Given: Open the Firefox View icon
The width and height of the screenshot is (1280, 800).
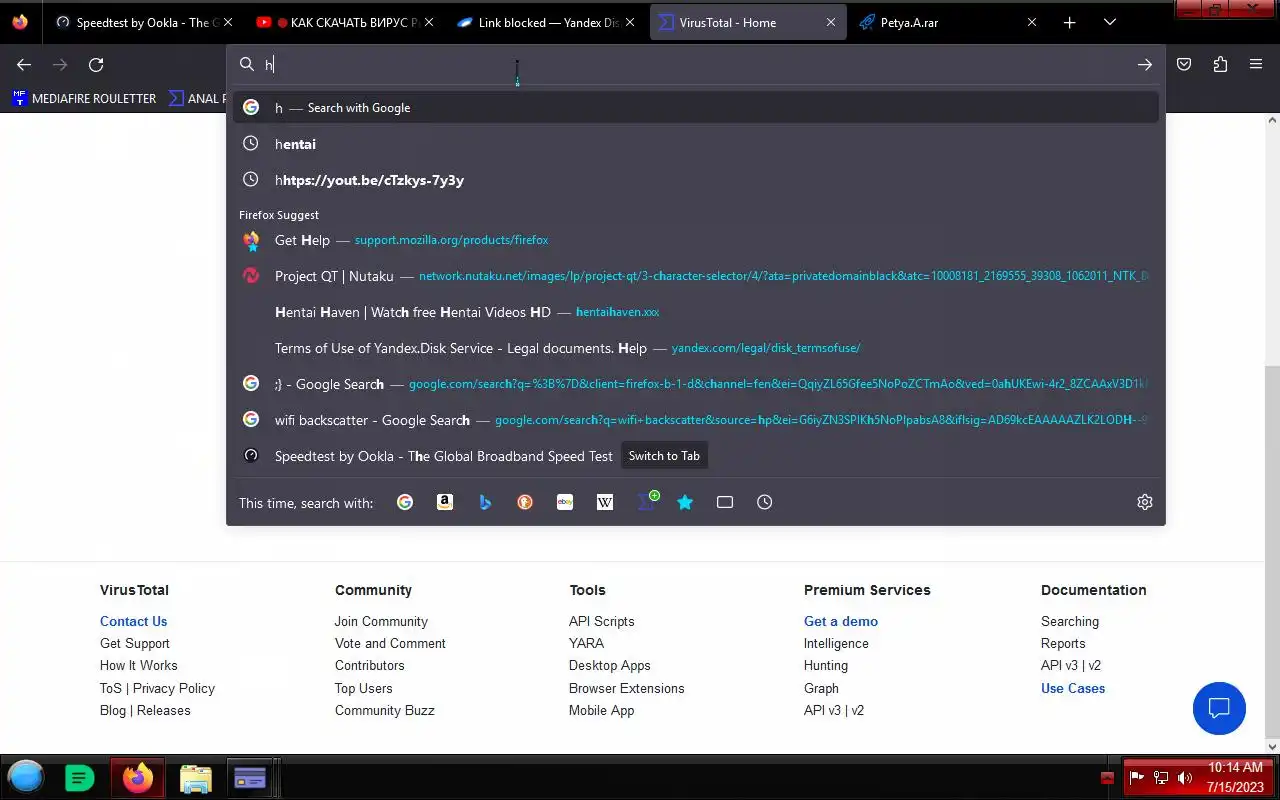Looking at the screenshot, I should pos(20,22).
